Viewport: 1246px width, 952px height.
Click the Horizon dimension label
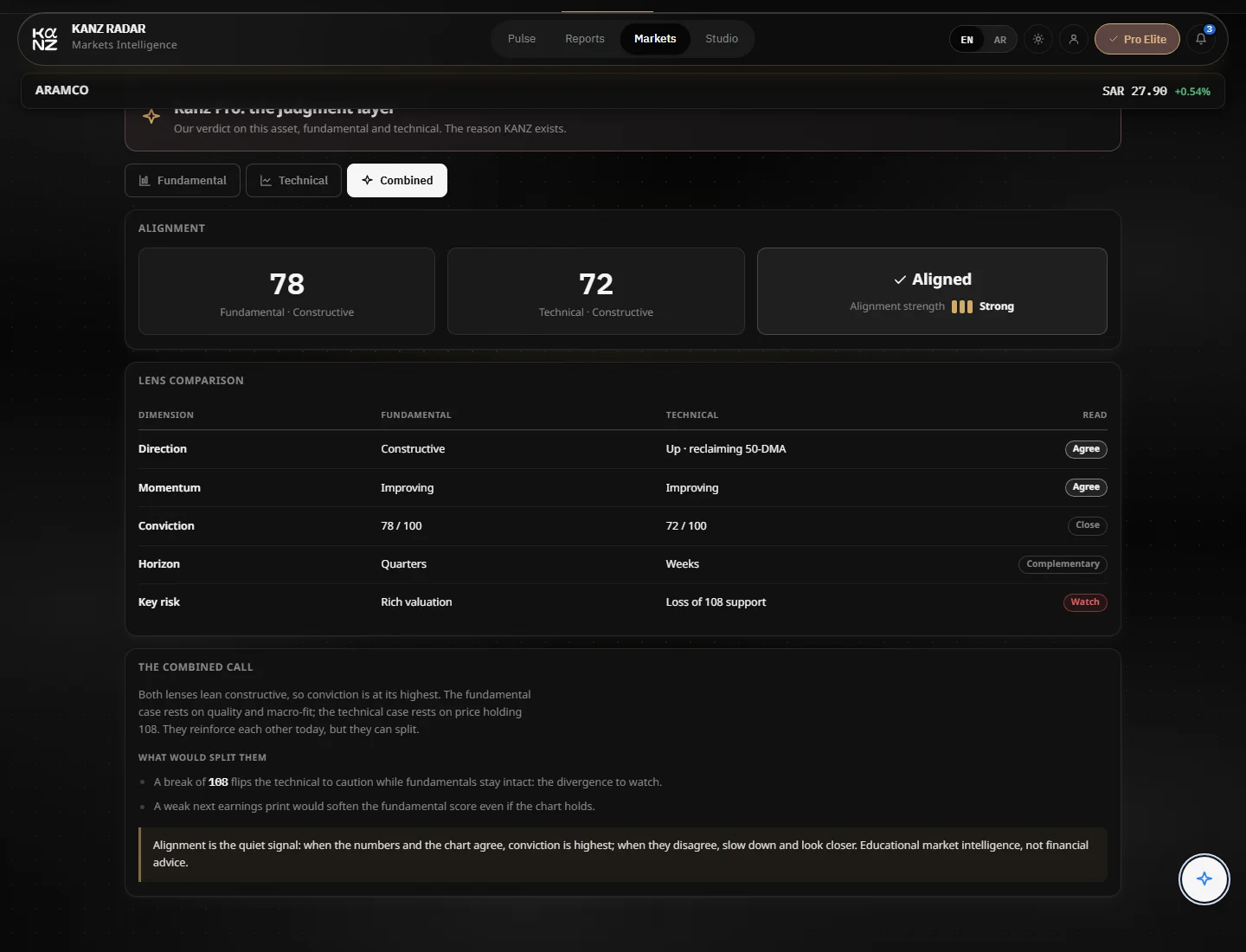(x=159, y=564)
